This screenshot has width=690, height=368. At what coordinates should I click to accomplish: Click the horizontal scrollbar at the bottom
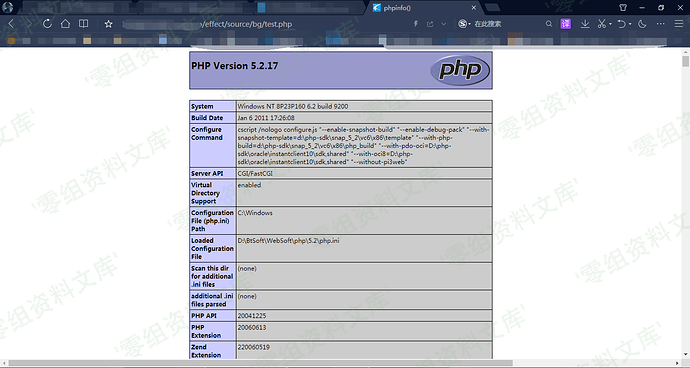coord(261,363)
